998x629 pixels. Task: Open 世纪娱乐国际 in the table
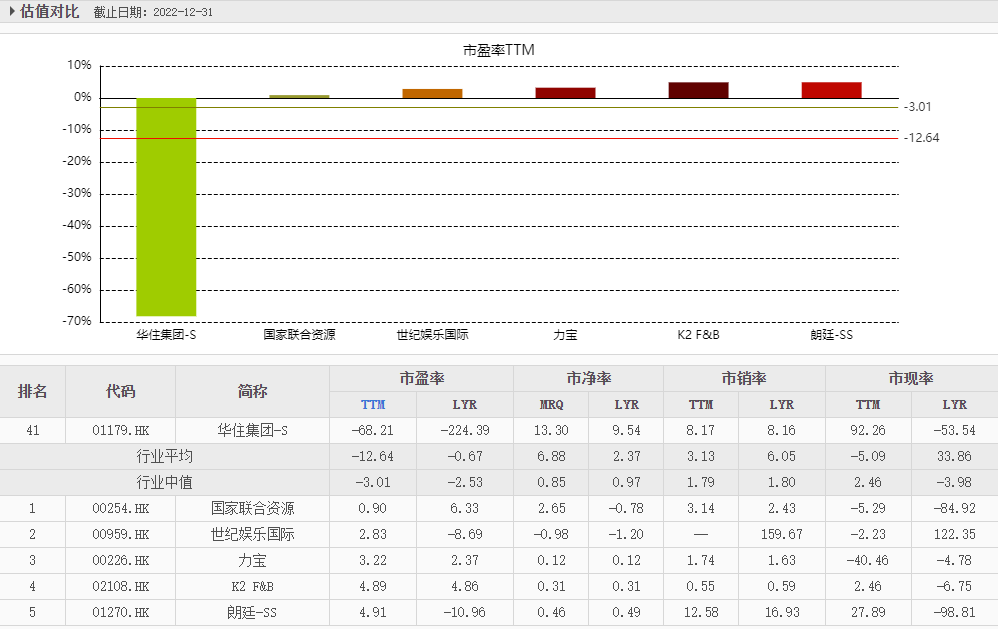[x=252, y=534]
